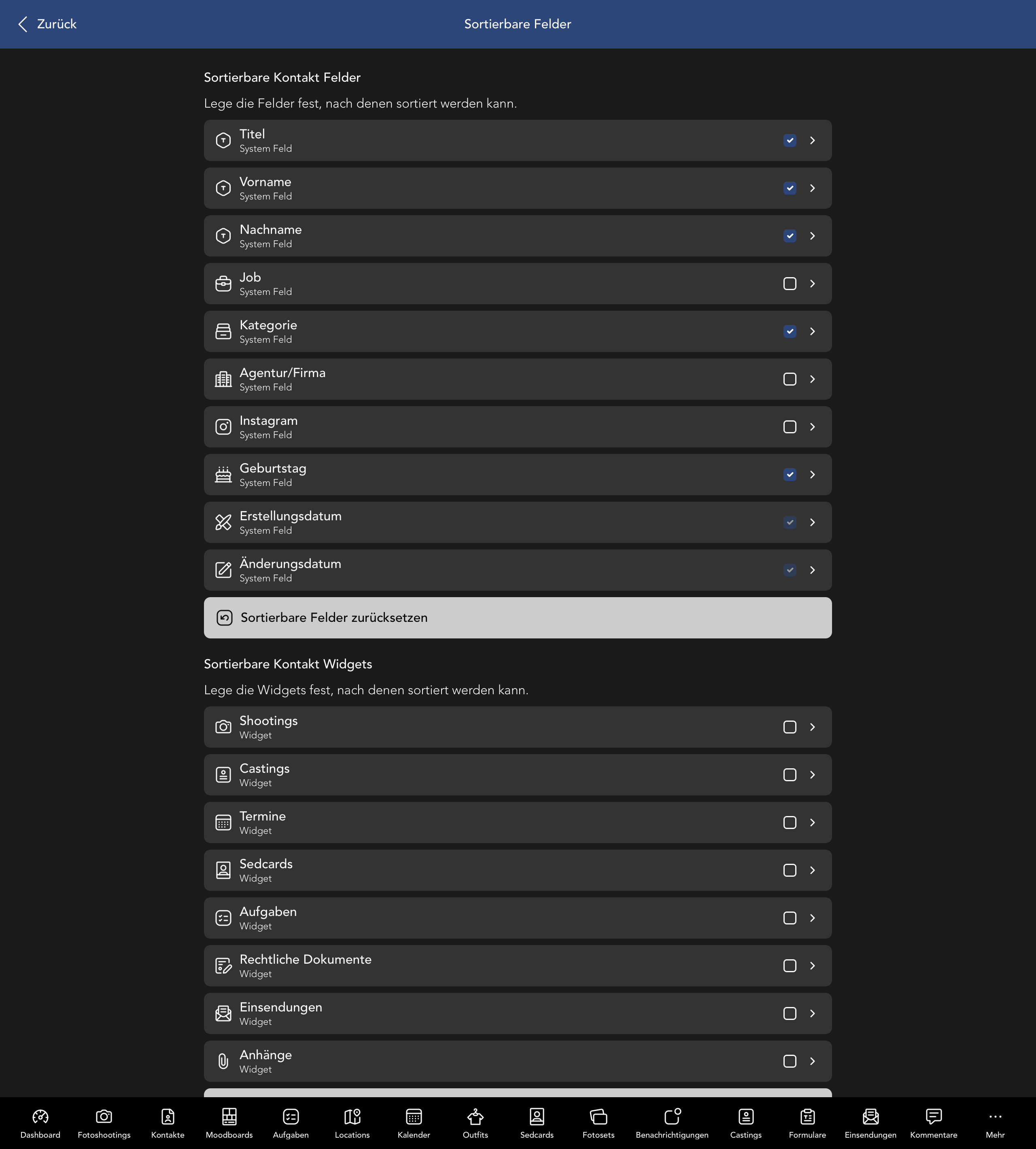Click the Instagram row icon

(x=223, y=427)
